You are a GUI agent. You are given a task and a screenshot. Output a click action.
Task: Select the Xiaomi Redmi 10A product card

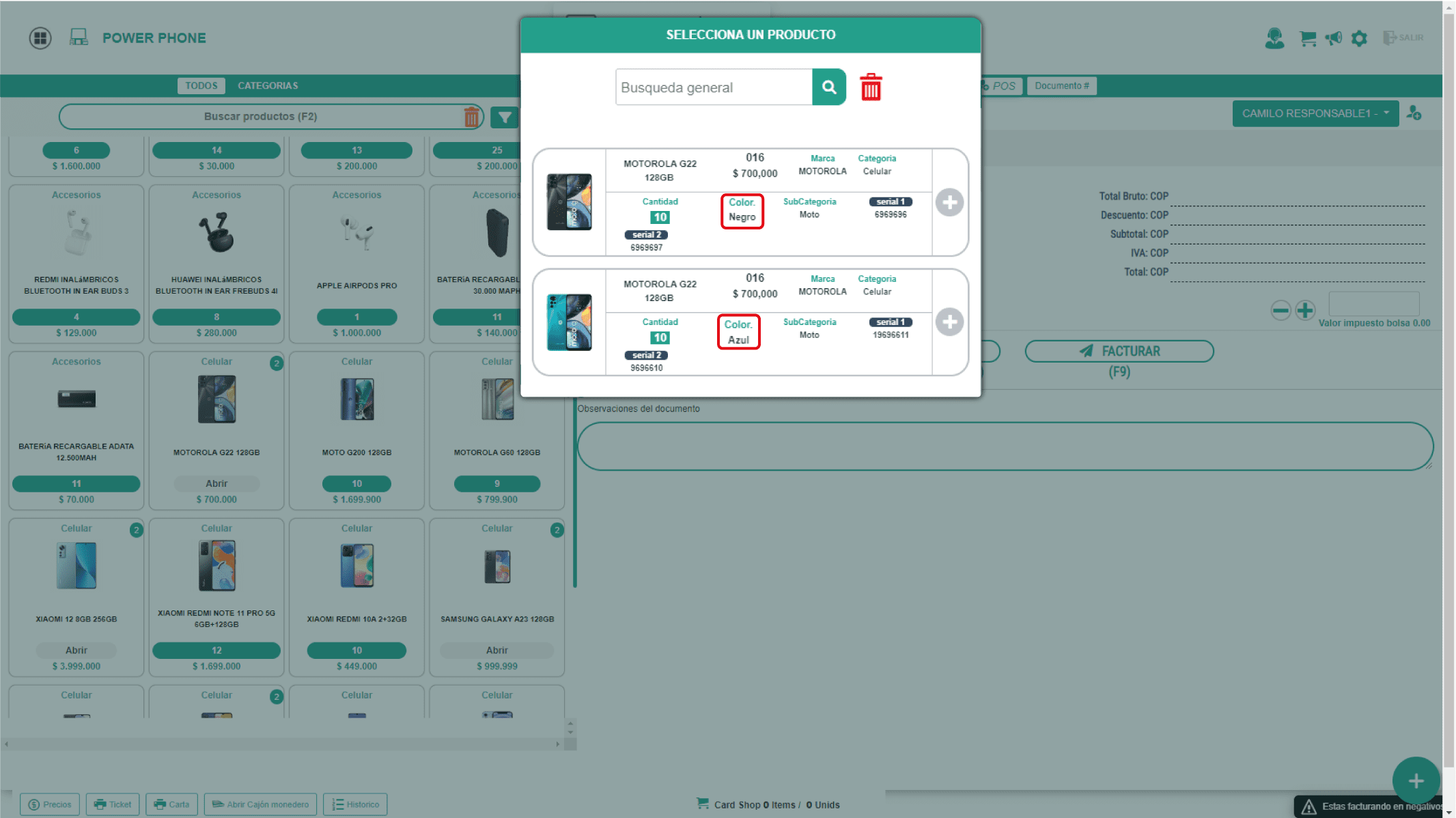coord(356,597)
